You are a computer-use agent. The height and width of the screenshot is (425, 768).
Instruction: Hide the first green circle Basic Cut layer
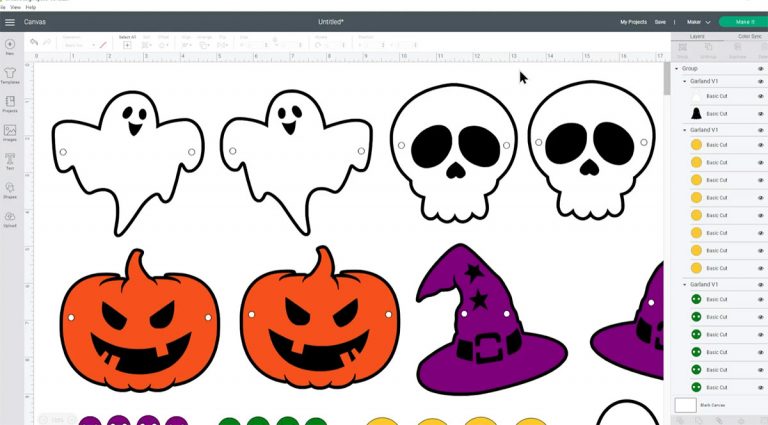click(761, 299)
